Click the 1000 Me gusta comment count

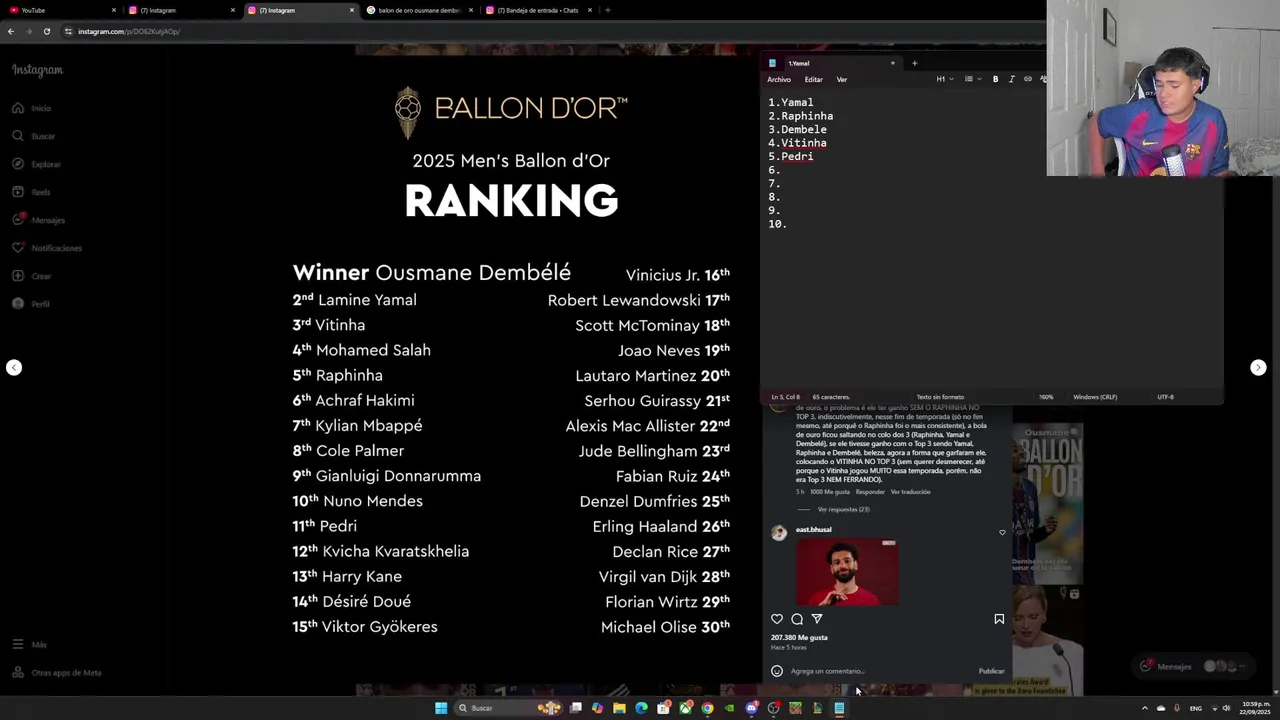(x=829, y=492)
